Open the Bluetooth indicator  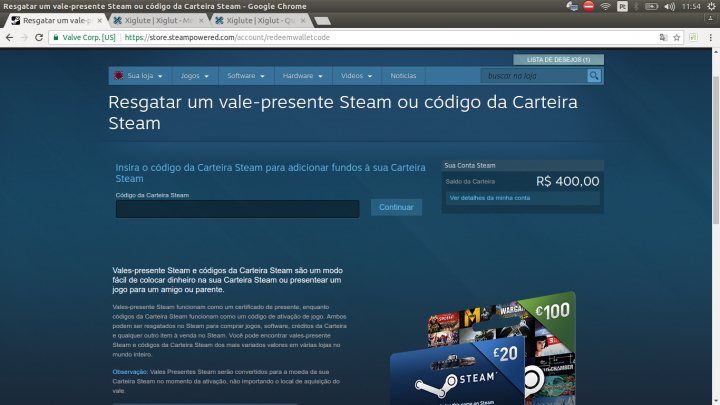tap(636, 6)
